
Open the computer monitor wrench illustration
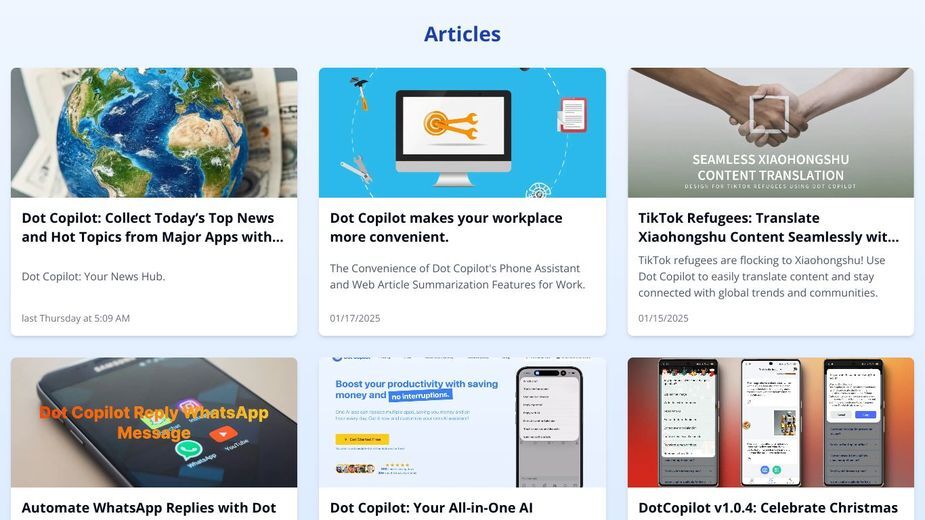click(x=462, y=133)
